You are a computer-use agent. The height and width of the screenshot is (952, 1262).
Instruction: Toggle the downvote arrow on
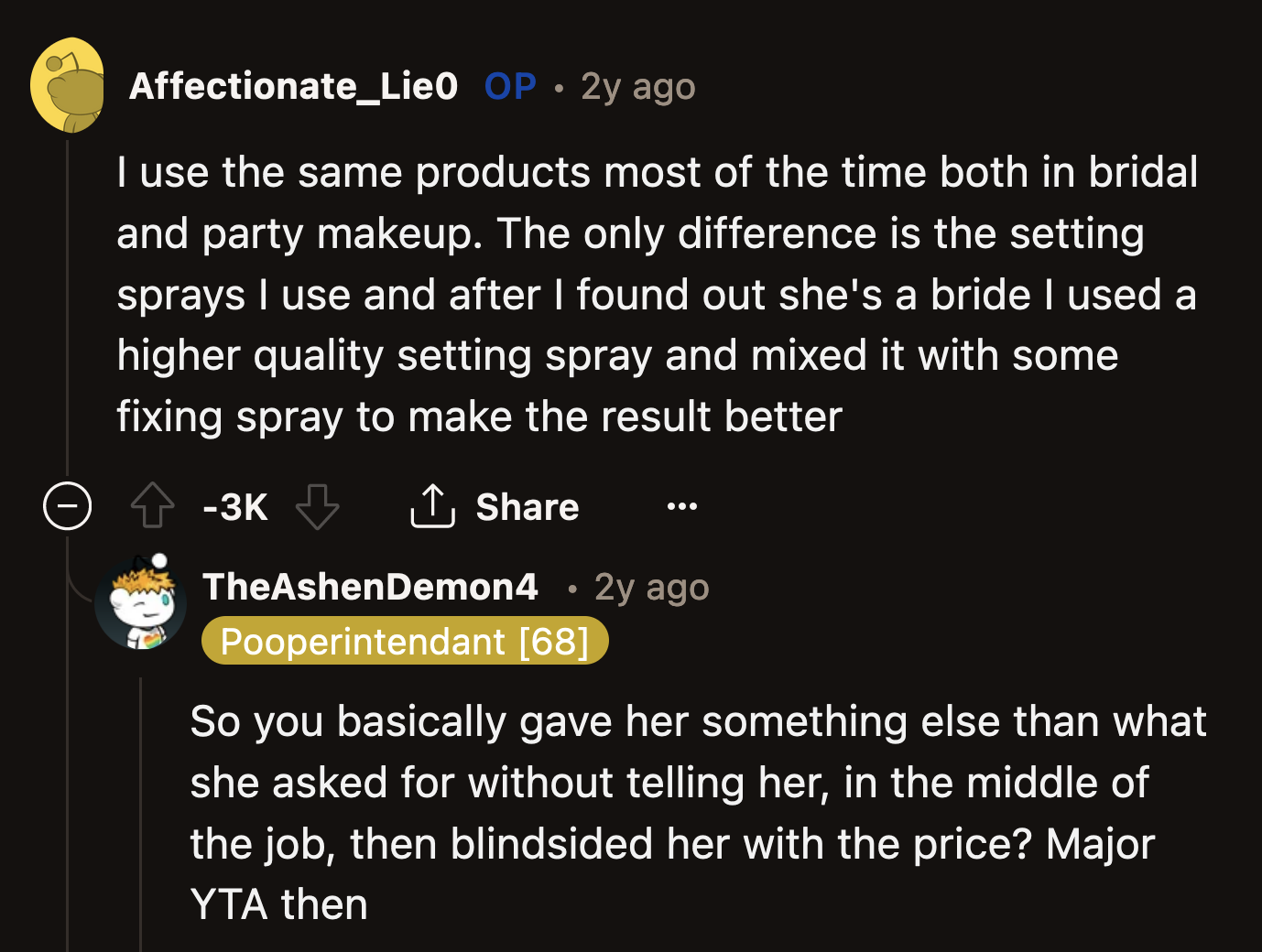click(x=317, y=506)
